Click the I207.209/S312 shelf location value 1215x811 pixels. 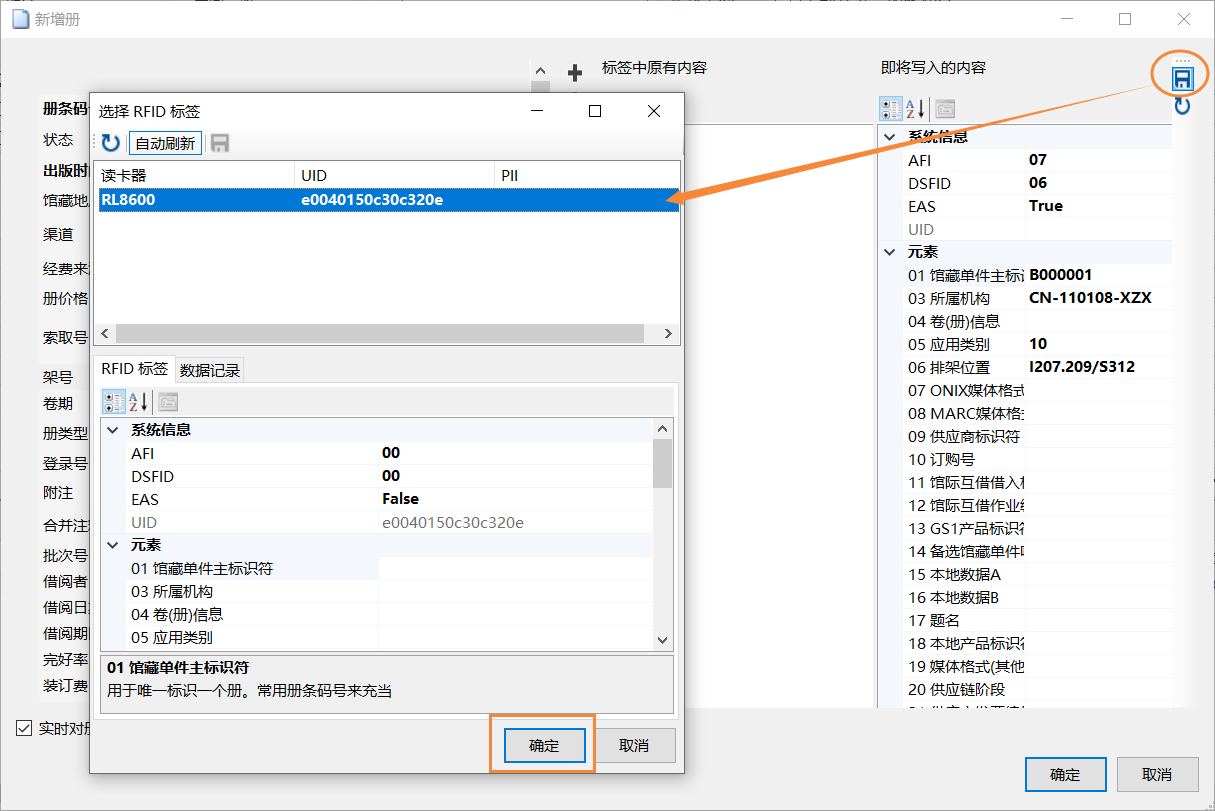coord(1082,367)
